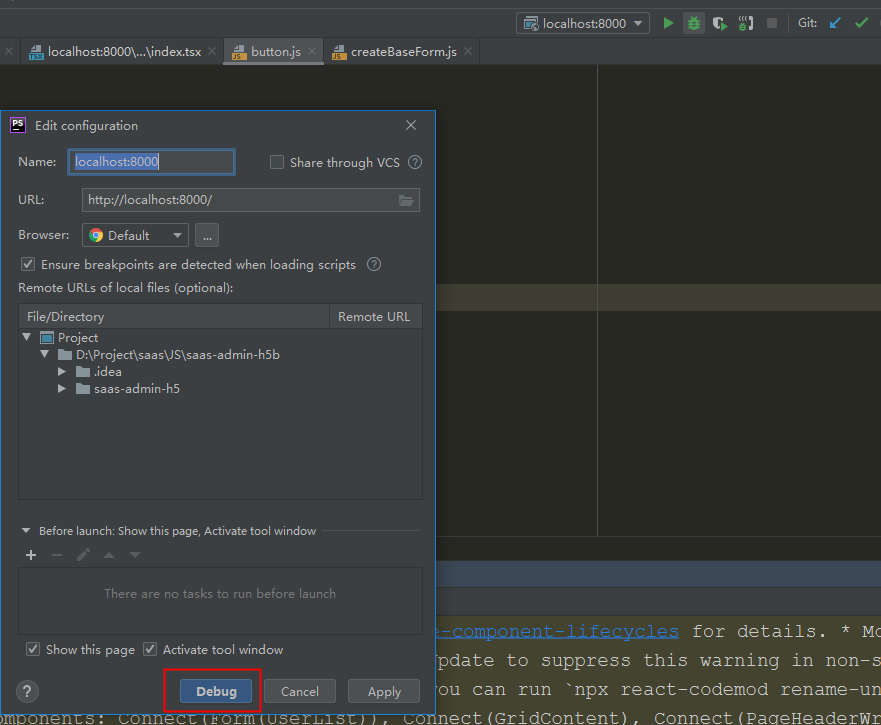Close the button.js tab

[312, 52]
